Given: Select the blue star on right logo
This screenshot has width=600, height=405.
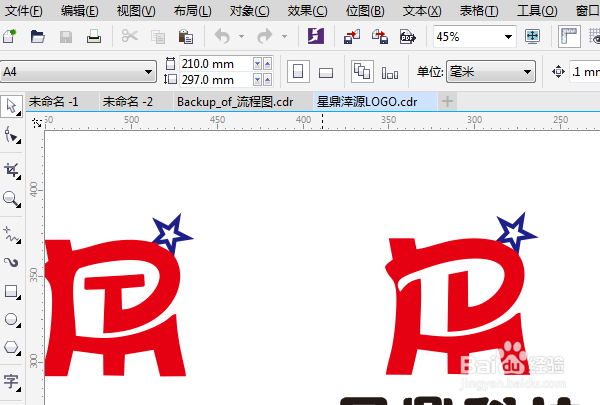Looking at the screenshot, I should coord(515,232).
